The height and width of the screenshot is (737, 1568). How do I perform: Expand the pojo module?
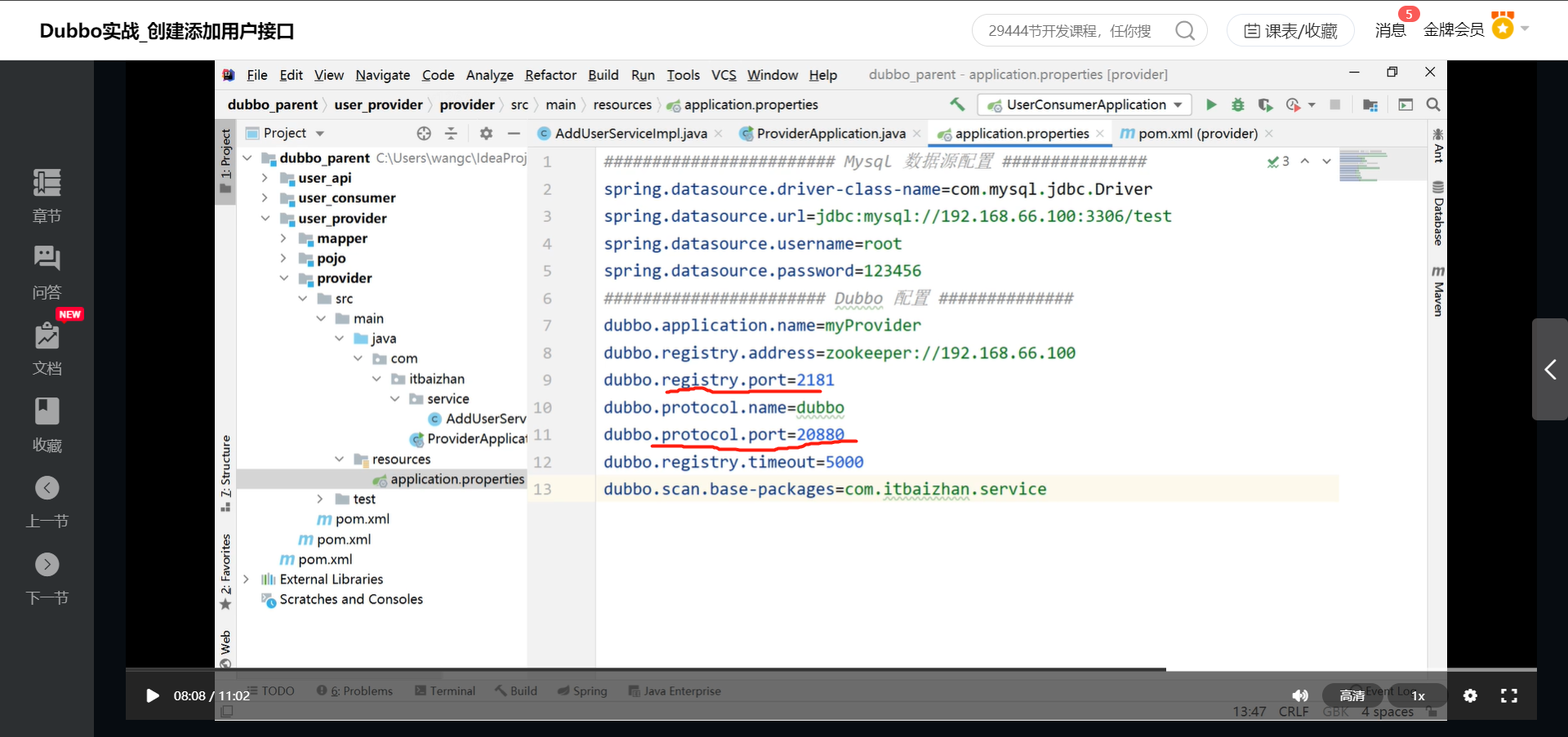283,258
